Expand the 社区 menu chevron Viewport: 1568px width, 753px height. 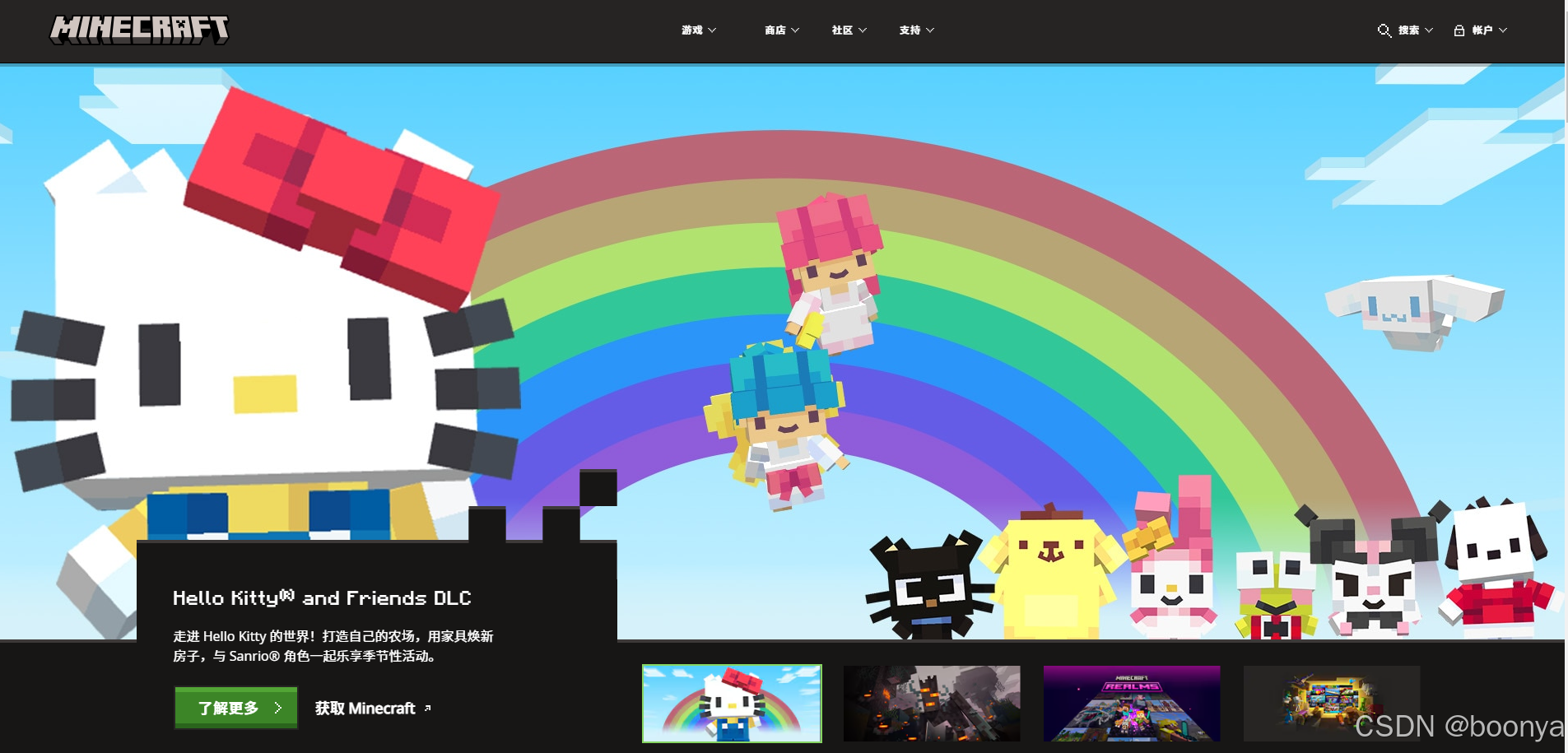pos(863,30)
